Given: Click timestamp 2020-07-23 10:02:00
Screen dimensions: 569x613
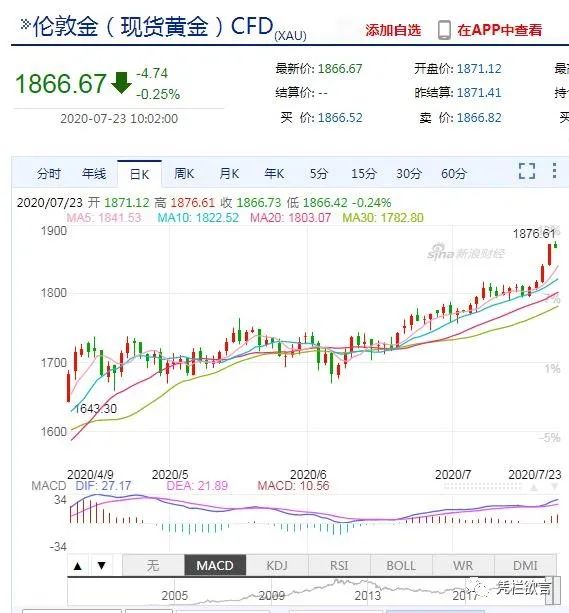Looking at the screenshot, I should (x=119, y=118).
